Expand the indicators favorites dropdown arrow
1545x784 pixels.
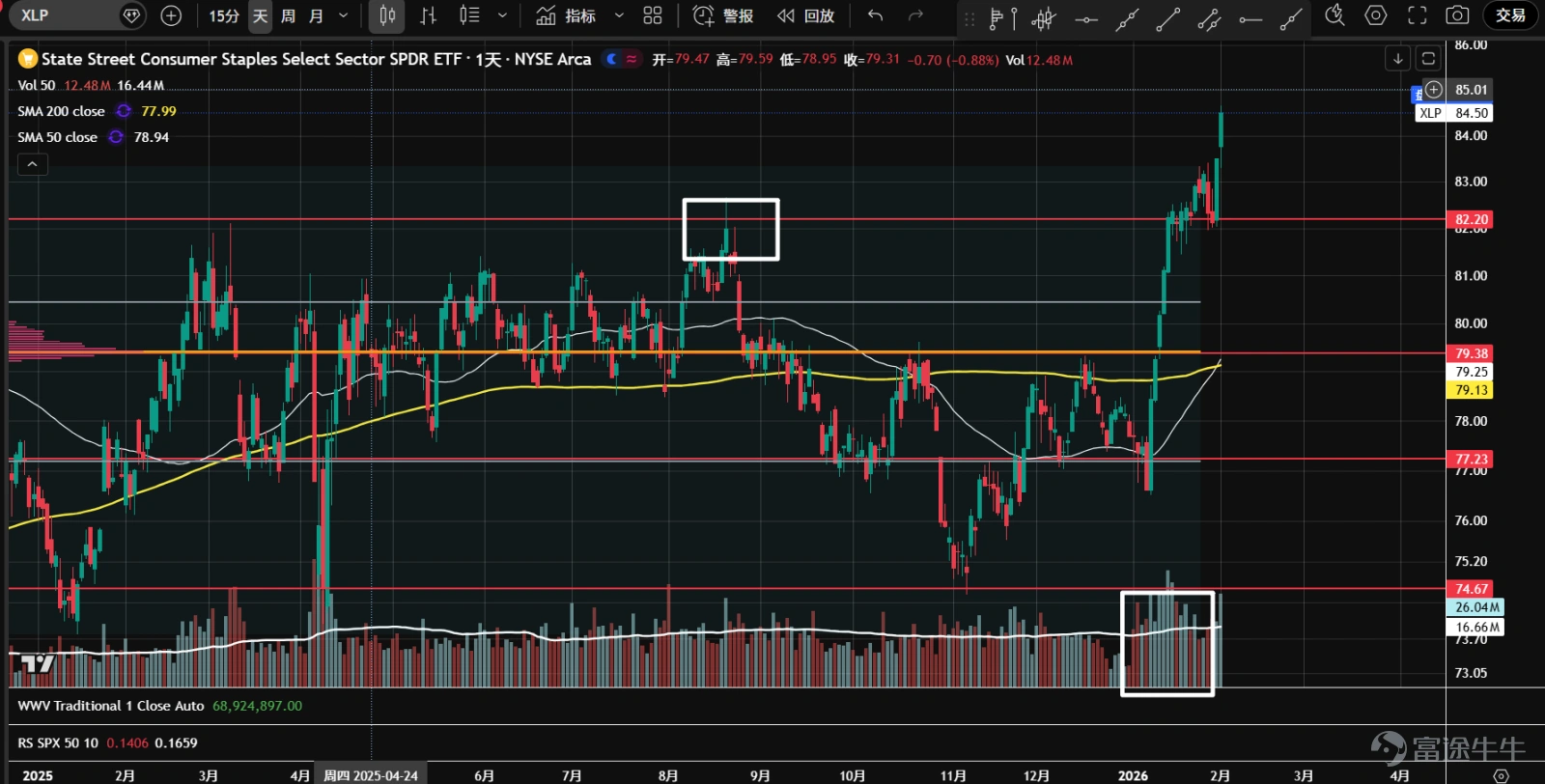[619, 15]
